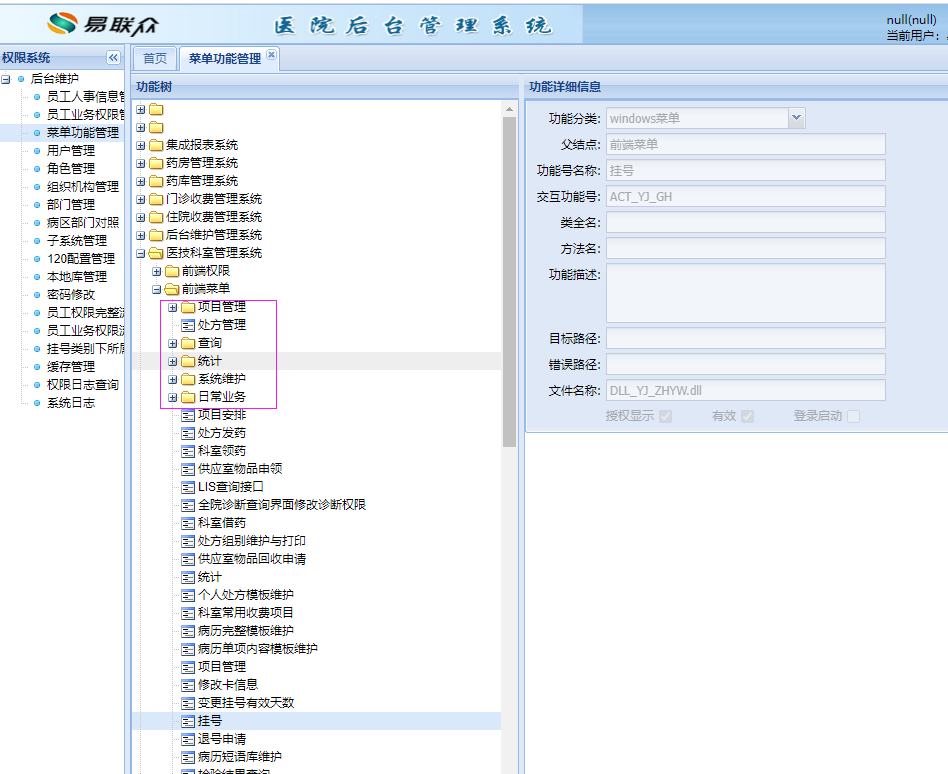Expand the 住院收费管理系统 folder
The image size is (948, 774).
pos(140,217)
